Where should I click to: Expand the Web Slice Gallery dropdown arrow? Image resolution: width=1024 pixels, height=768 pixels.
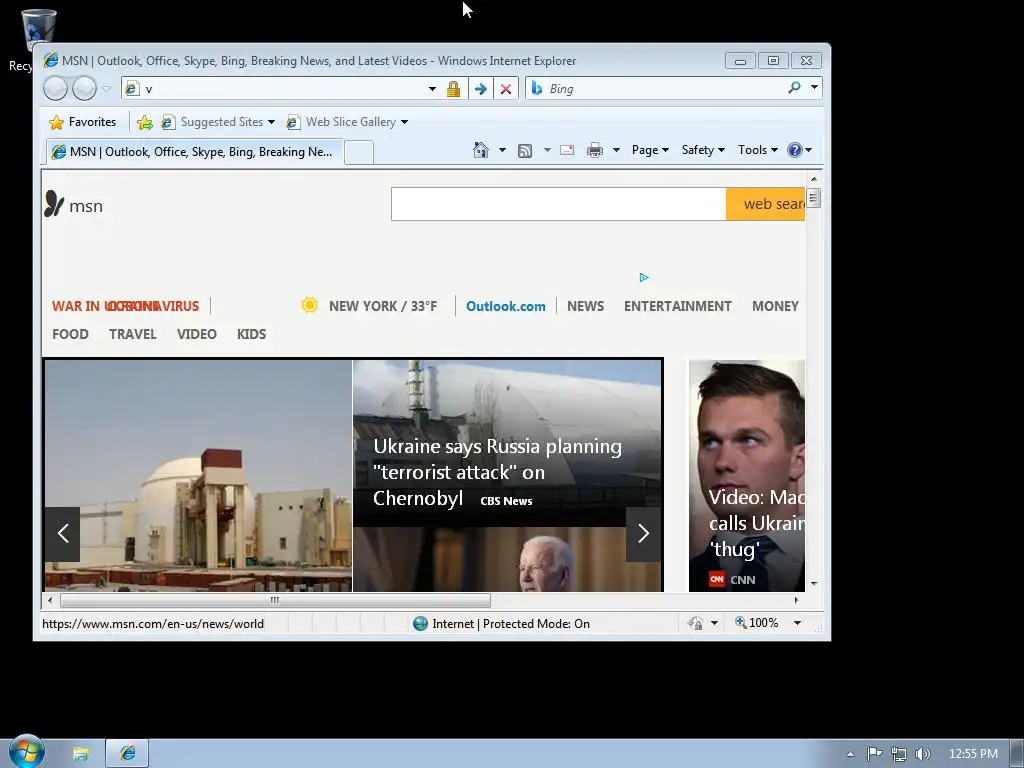[x=404, y=122]
